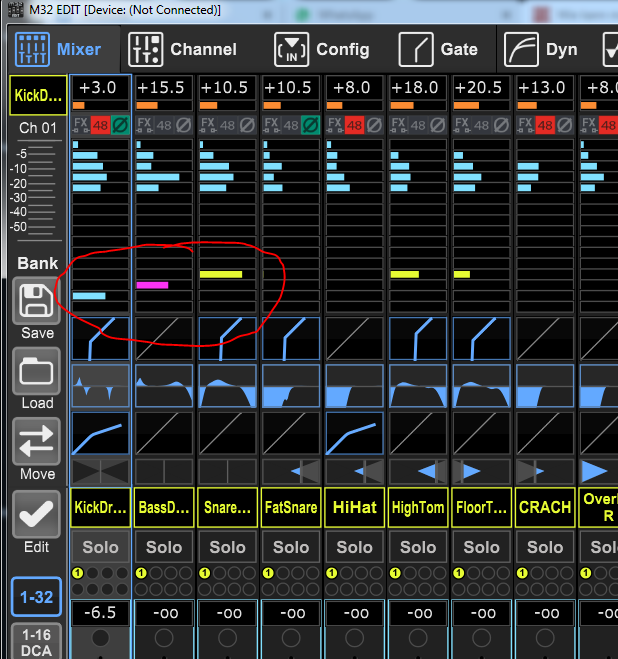Open compressor curve of BassD channel
618x659 pixels.
164,433
